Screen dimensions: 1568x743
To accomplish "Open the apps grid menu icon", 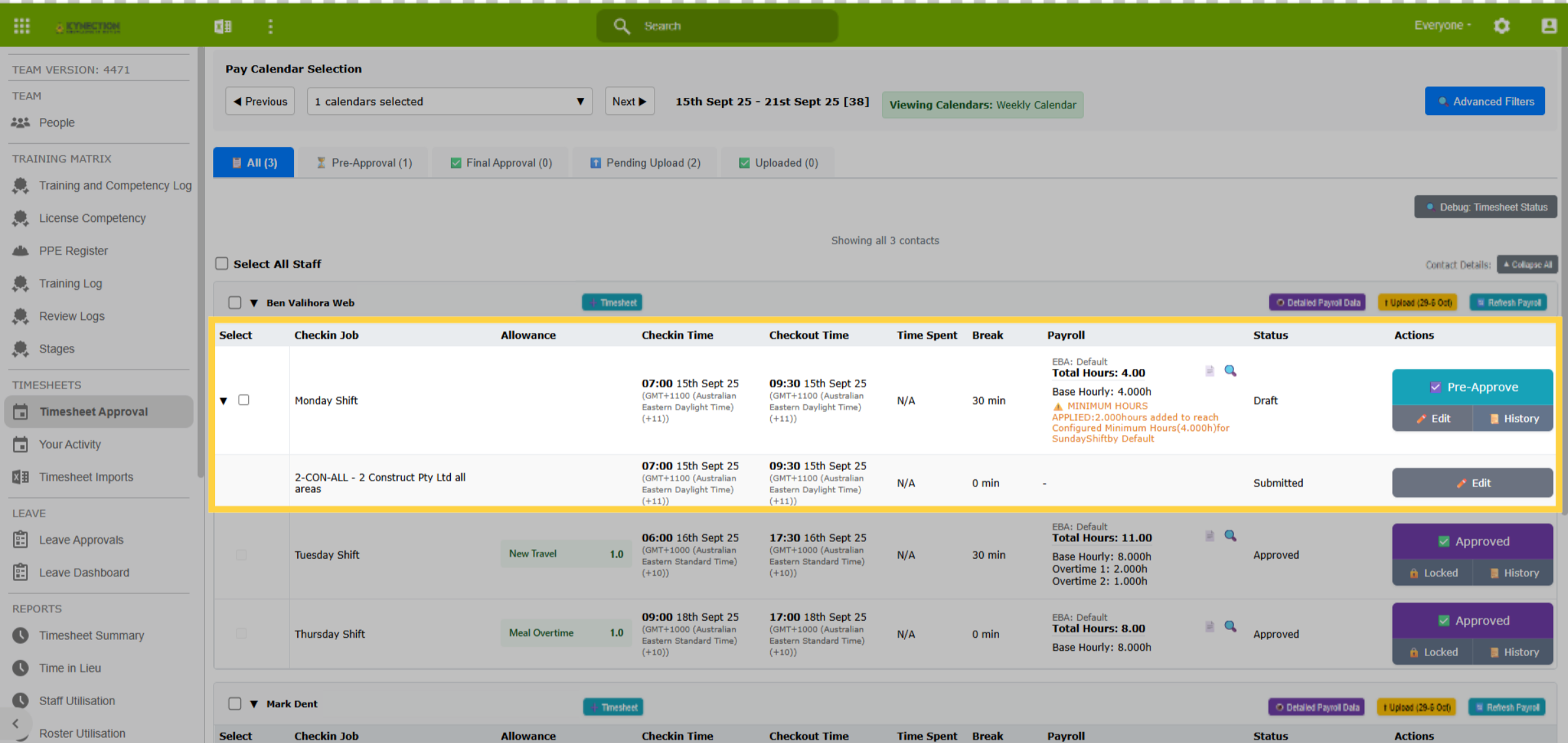I will 22,25.
